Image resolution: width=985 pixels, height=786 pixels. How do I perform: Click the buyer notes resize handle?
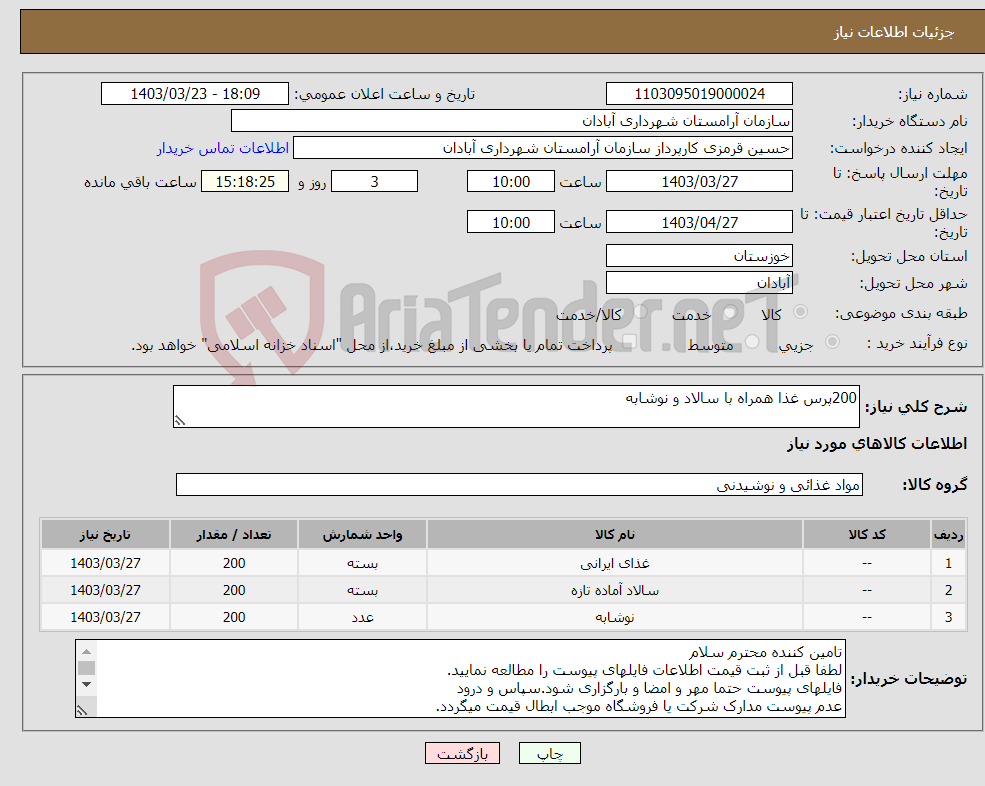pyautogui.click(x=82, y=711)
